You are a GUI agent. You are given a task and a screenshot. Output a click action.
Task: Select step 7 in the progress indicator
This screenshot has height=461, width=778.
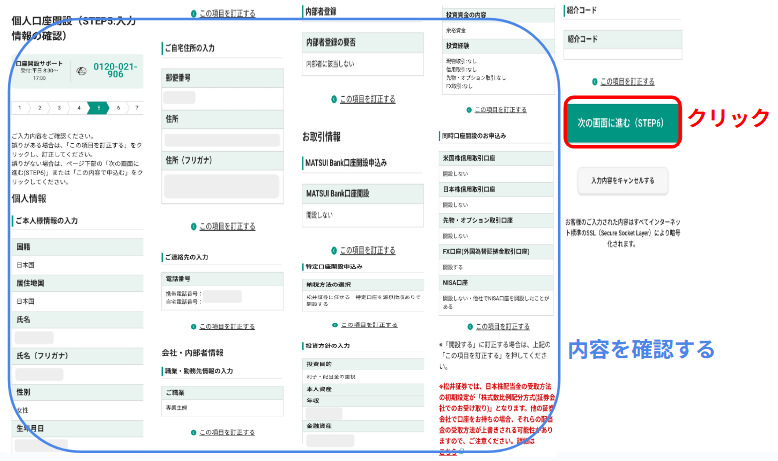pos(135,107)
